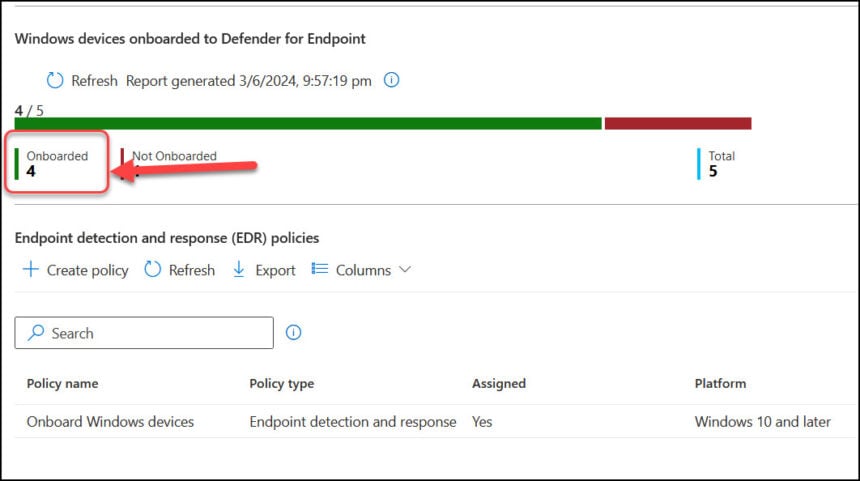Sort by Assigned column header
The width and height of the screenshot is (860, 481).
click(499, 383)
